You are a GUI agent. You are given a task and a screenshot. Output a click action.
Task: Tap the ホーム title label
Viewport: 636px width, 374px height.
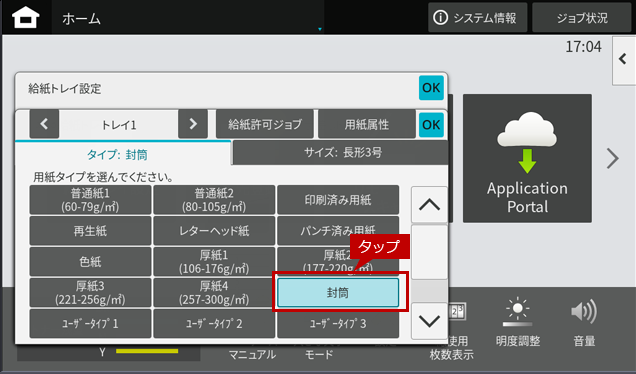tap(81, 18)
